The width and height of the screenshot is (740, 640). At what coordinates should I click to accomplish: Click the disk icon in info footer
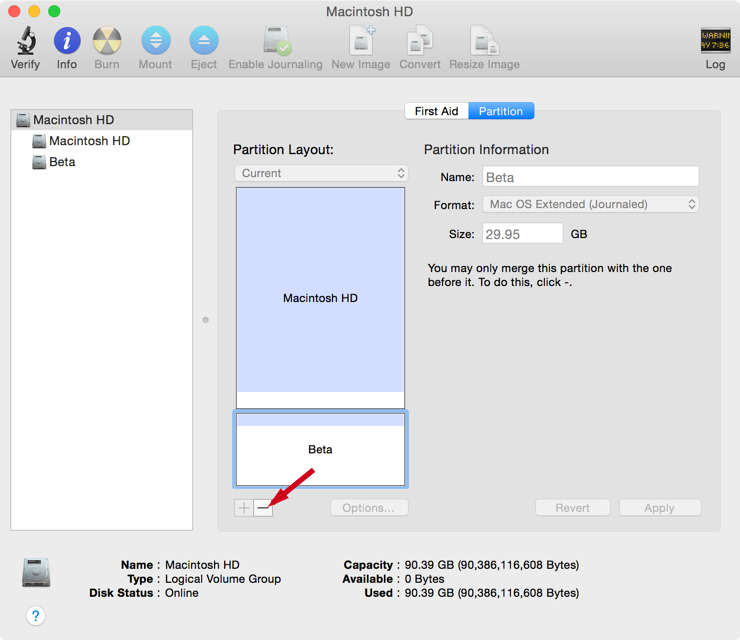point(36,573)
